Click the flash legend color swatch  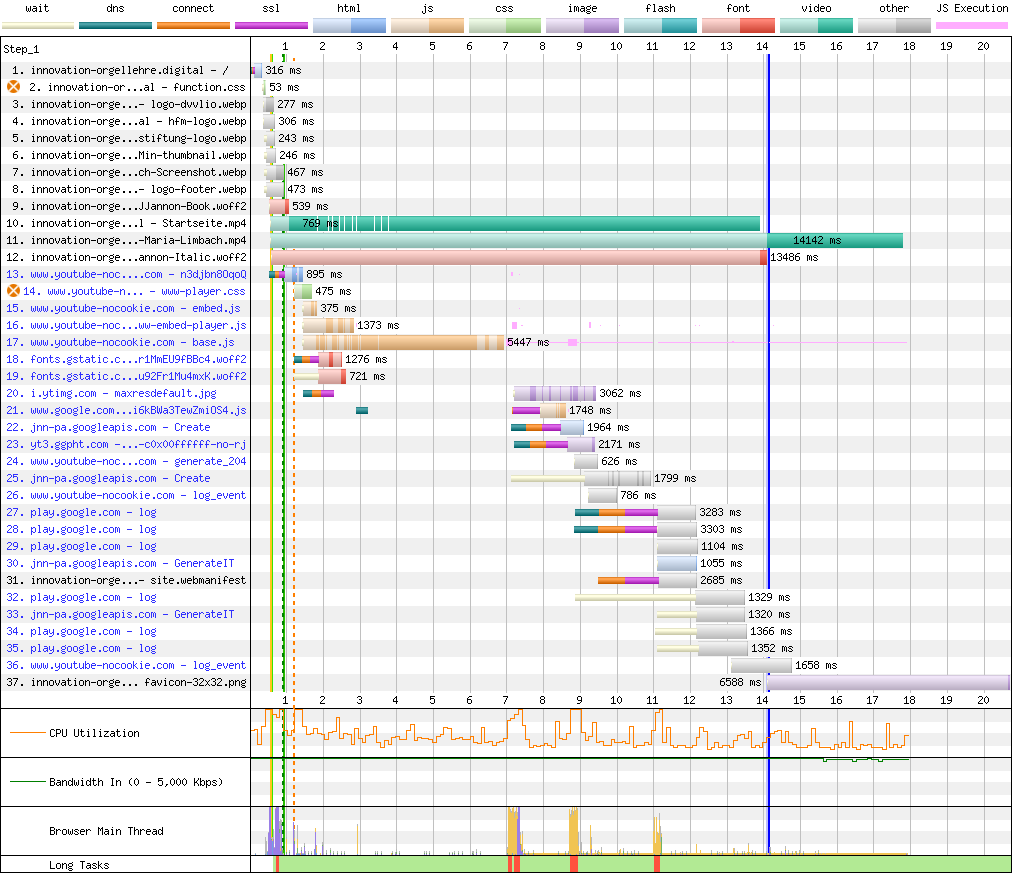coord(660,26)
